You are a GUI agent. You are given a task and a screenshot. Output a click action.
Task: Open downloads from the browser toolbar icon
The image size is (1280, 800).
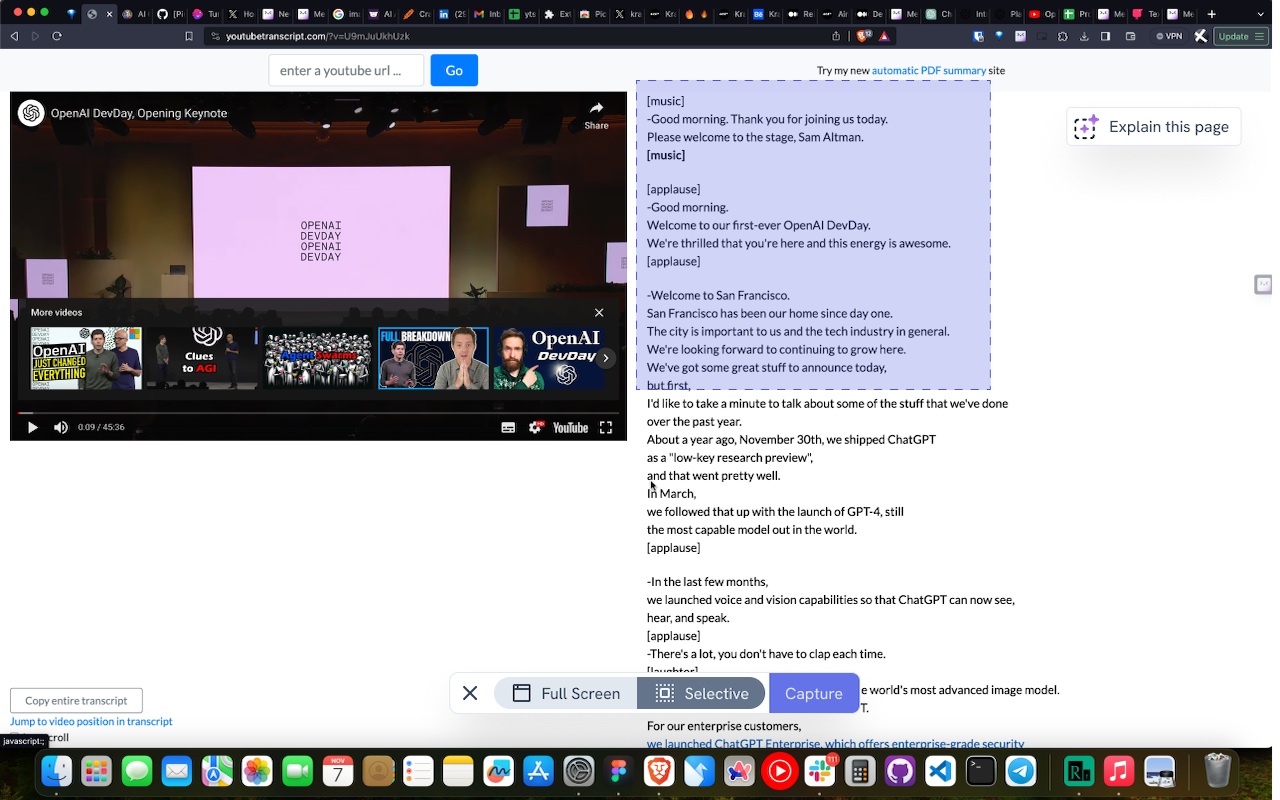point(1084,36)
